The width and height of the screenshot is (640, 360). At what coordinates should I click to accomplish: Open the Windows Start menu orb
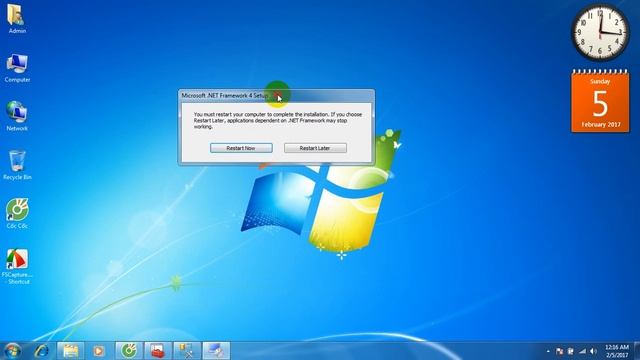click(x=12, y=351)
